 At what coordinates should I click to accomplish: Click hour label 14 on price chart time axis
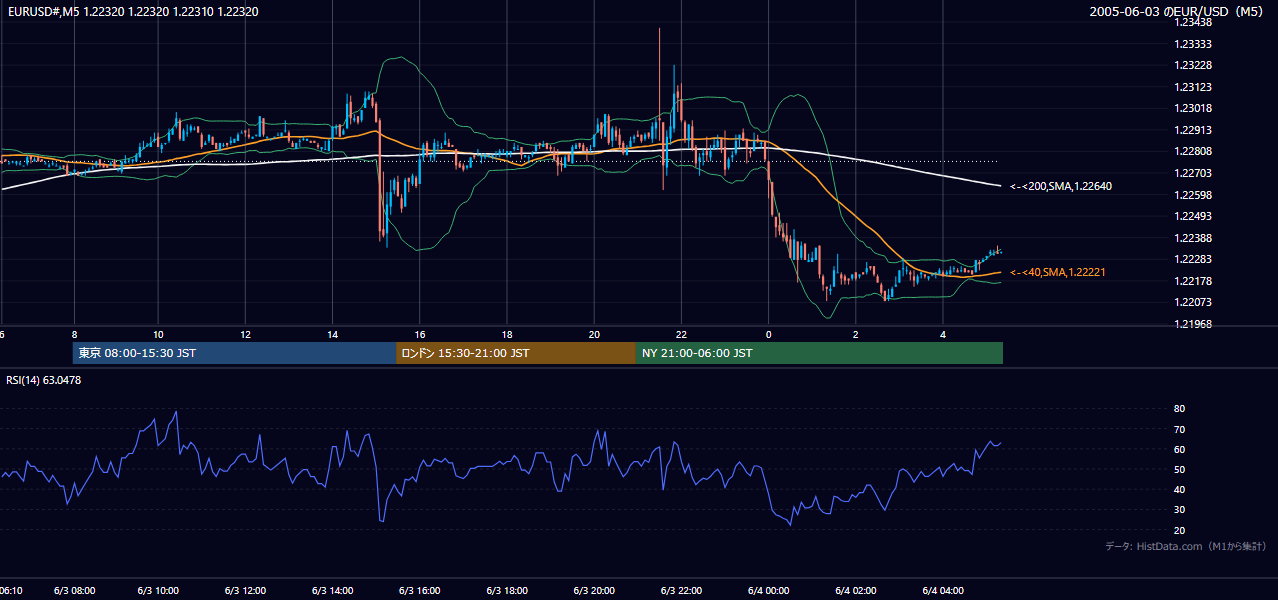(333, 334)
